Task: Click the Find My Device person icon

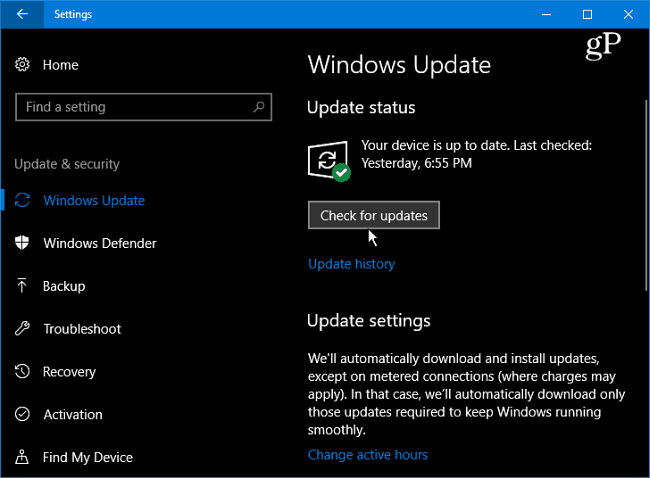Action: (22, 456)
